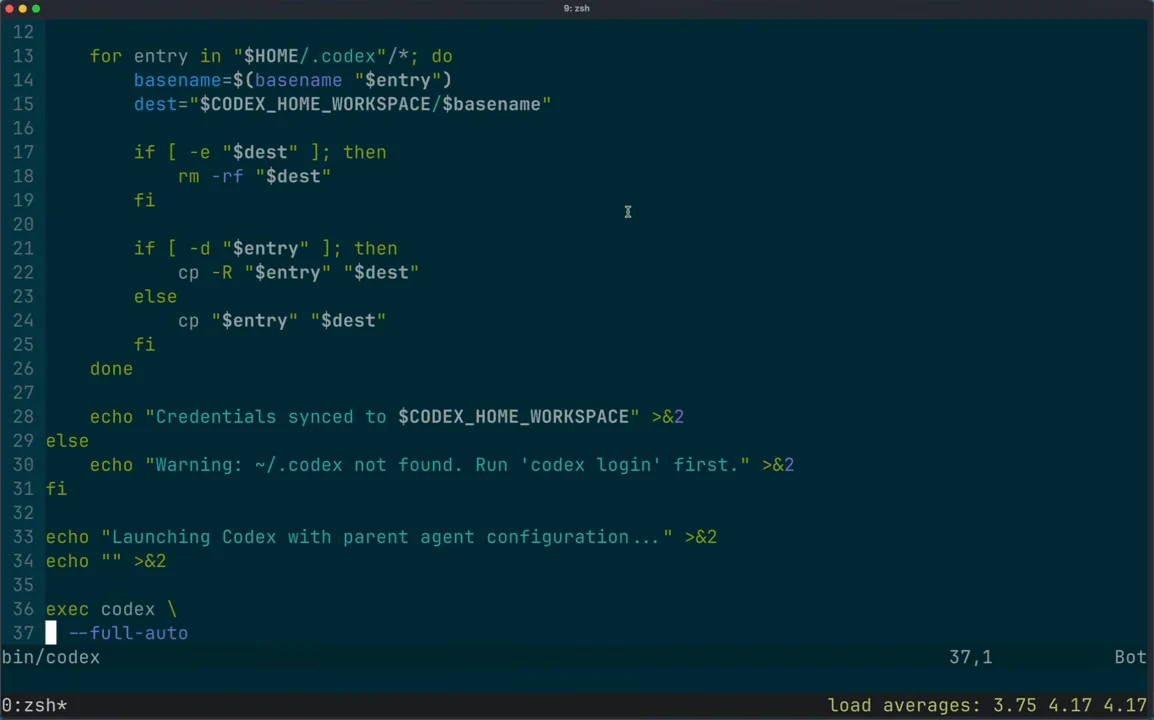Click the 'bin/codex' file name in status line
1154x720 pixels.
click(x=51, y=657)
